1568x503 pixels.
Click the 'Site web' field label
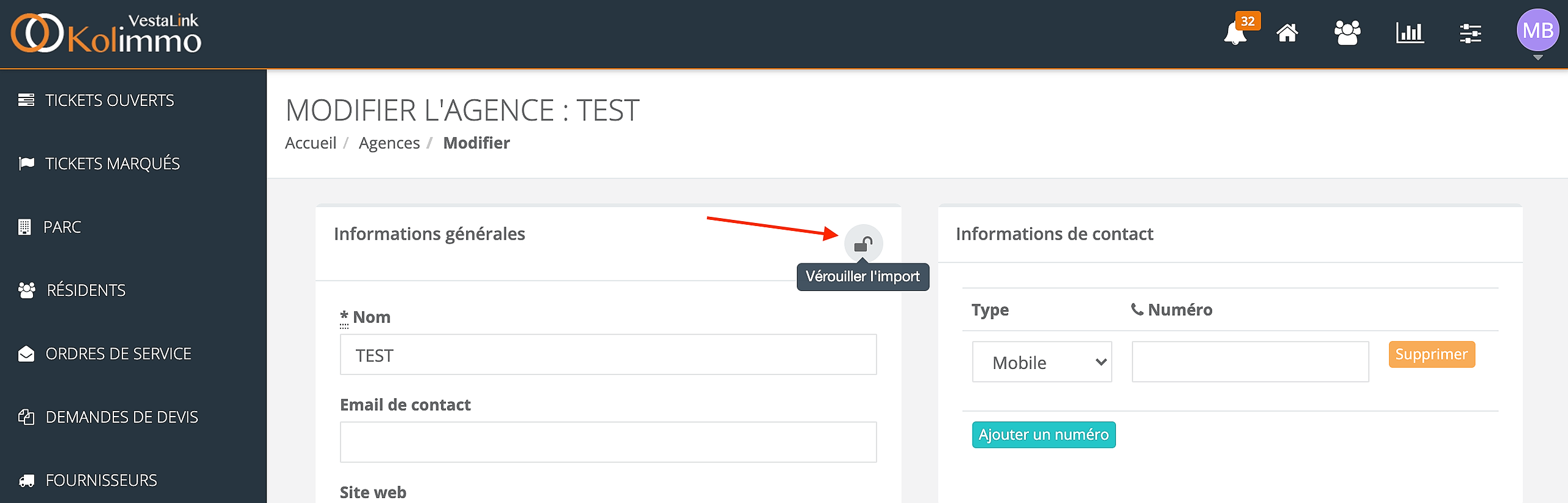point(373,493)
